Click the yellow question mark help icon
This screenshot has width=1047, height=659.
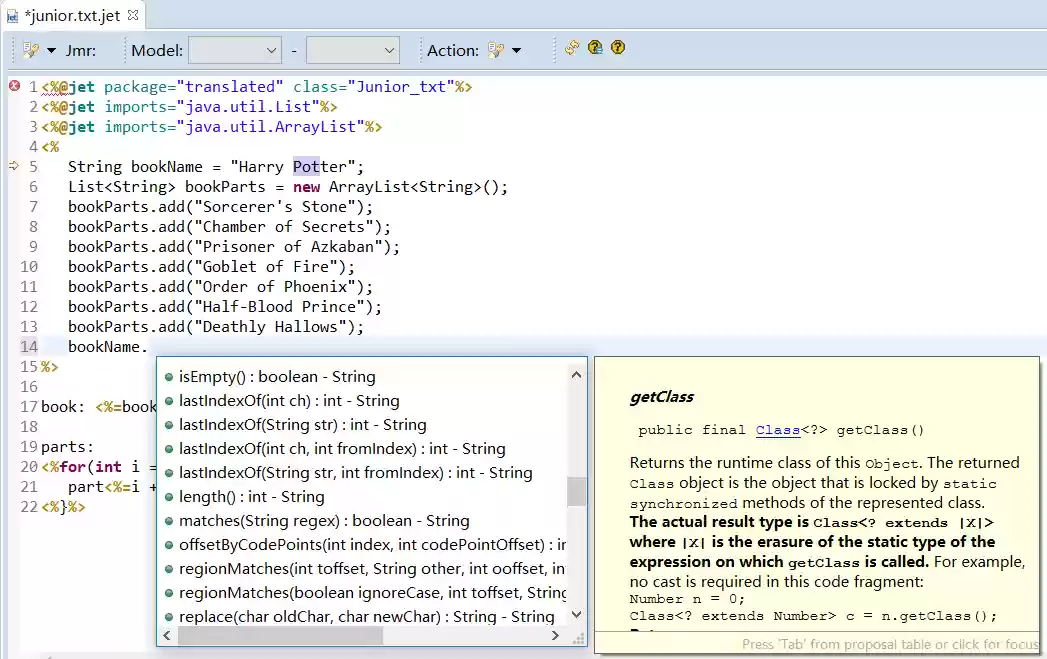tap(618, 48)
